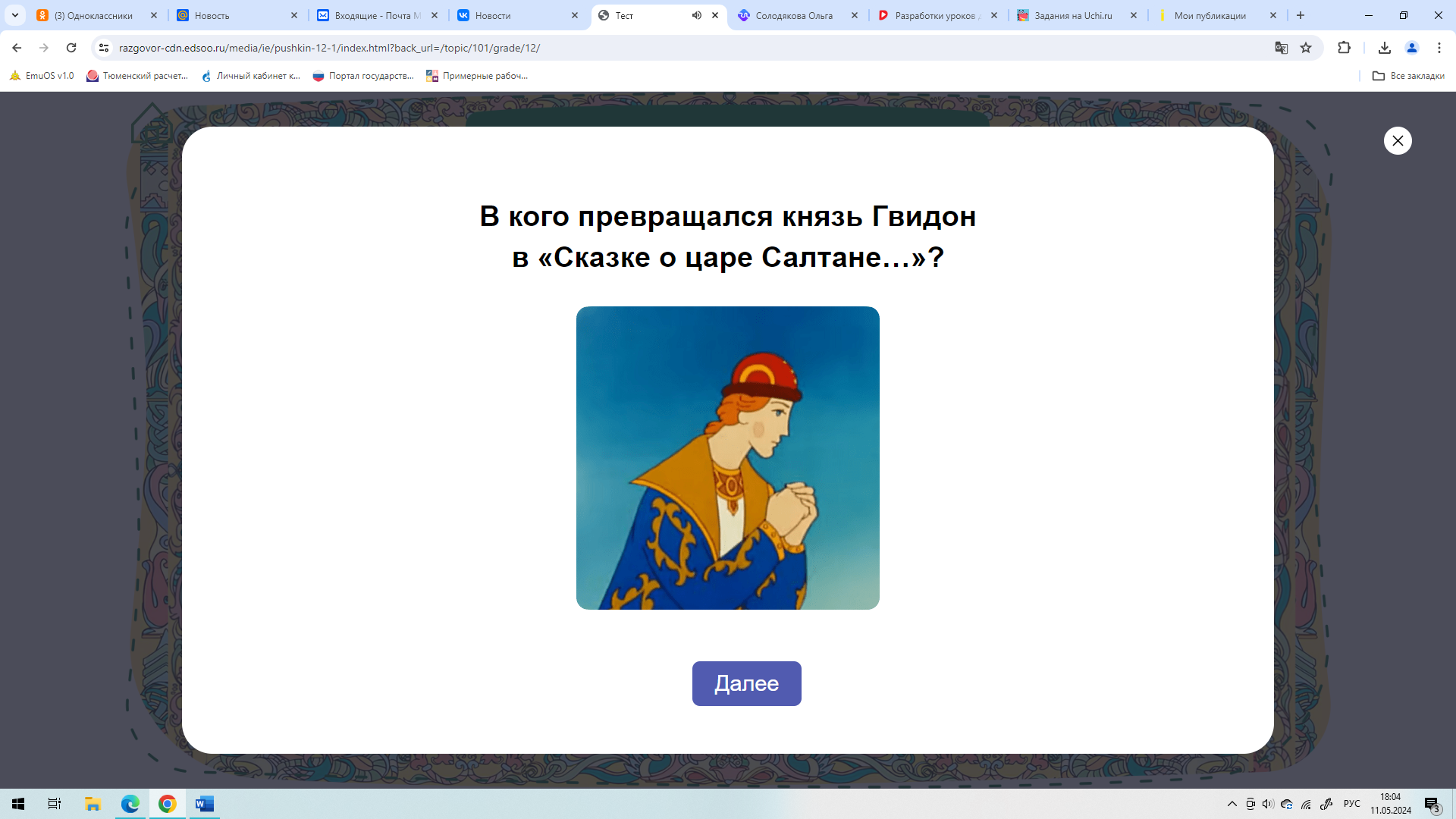
Task: Open the OneDrive cloud tray icon
Action: pos(1287,804)
